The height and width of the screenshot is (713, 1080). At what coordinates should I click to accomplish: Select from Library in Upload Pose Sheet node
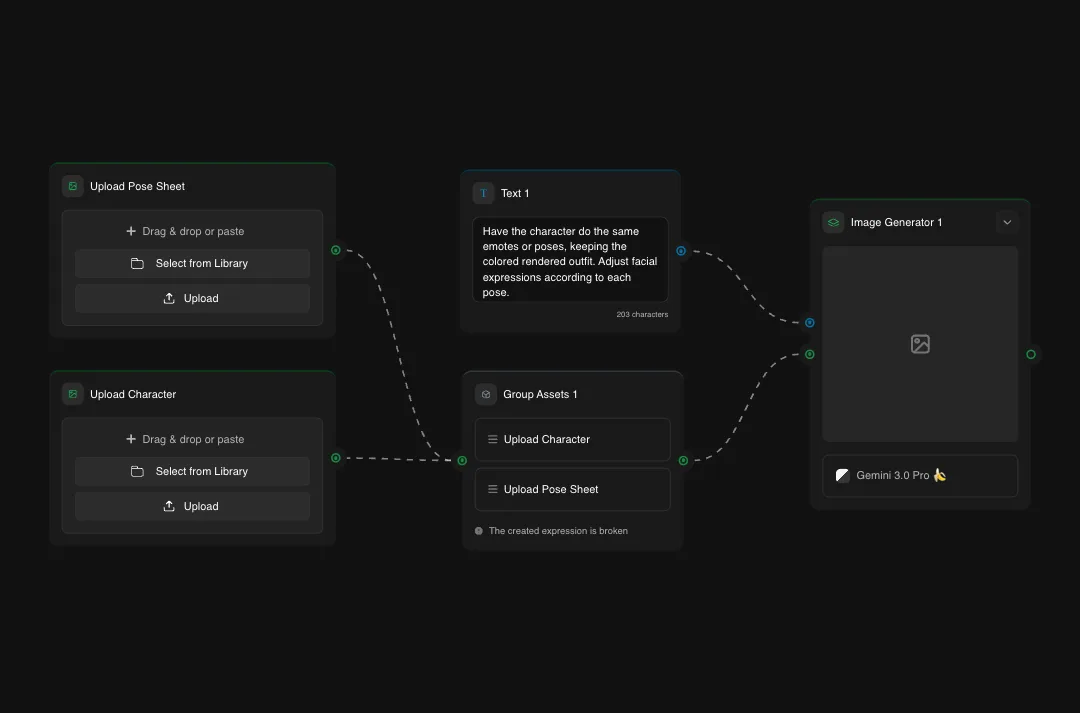pyautogui.click(x=192, y=263)
